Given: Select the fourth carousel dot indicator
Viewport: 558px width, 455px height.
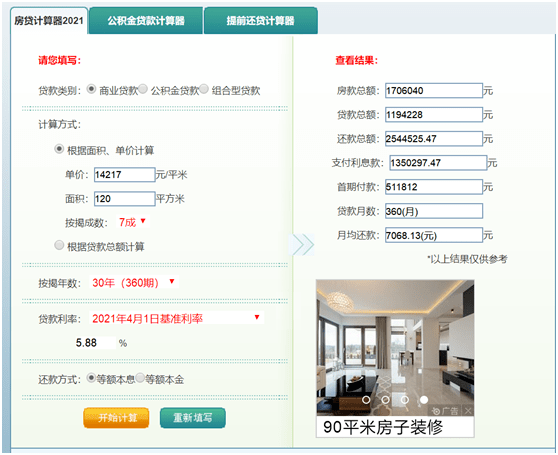Looking at the screenshot, I should [x=423, y=400].
